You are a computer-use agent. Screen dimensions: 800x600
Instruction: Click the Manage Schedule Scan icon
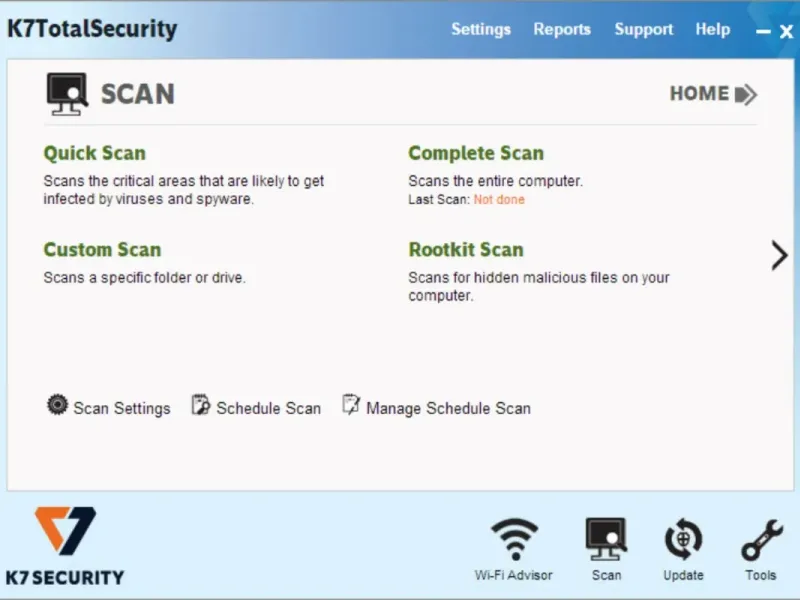tap(351, 404)
